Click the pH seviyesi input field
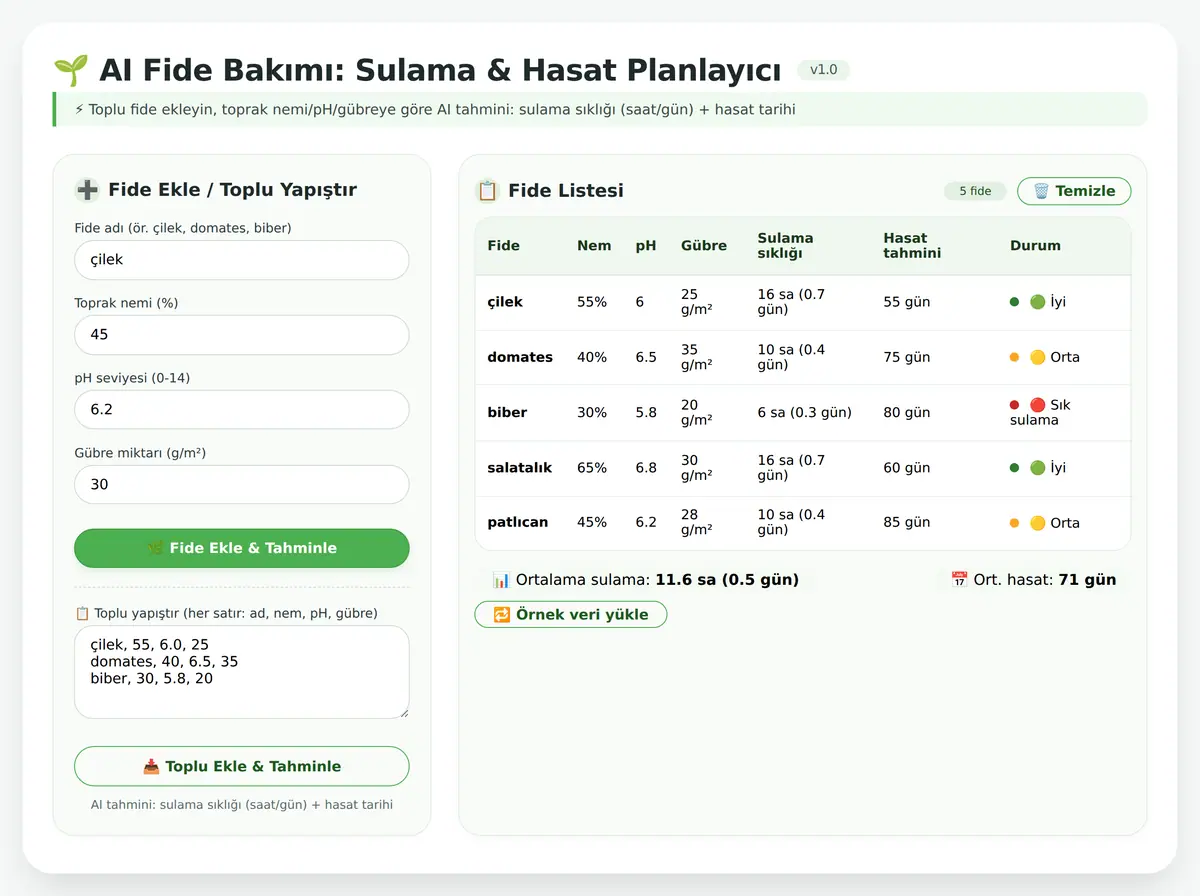This screenshot has height=896, width=1200. (x=242, y=410)
